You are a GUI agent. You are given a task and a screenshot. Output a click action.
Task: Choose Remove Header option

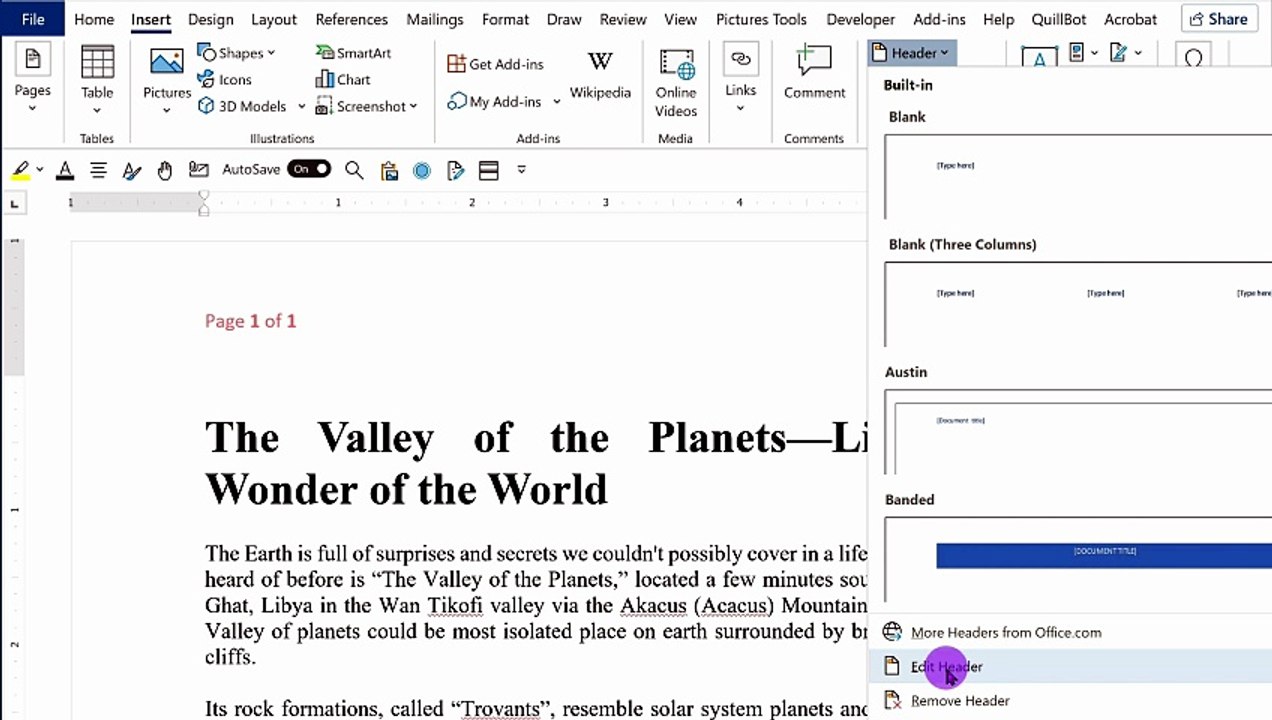click(x=1070, y=701)
